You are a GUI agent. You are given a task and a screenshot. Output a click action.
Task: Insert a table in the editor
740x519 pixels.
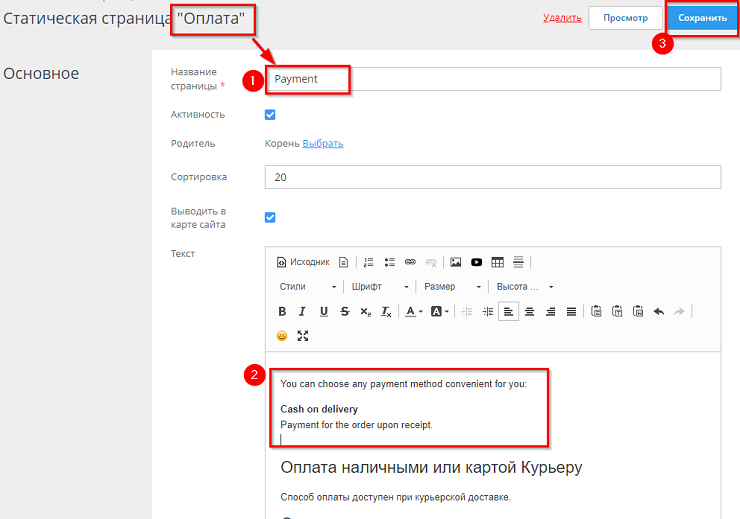point(497,262)
